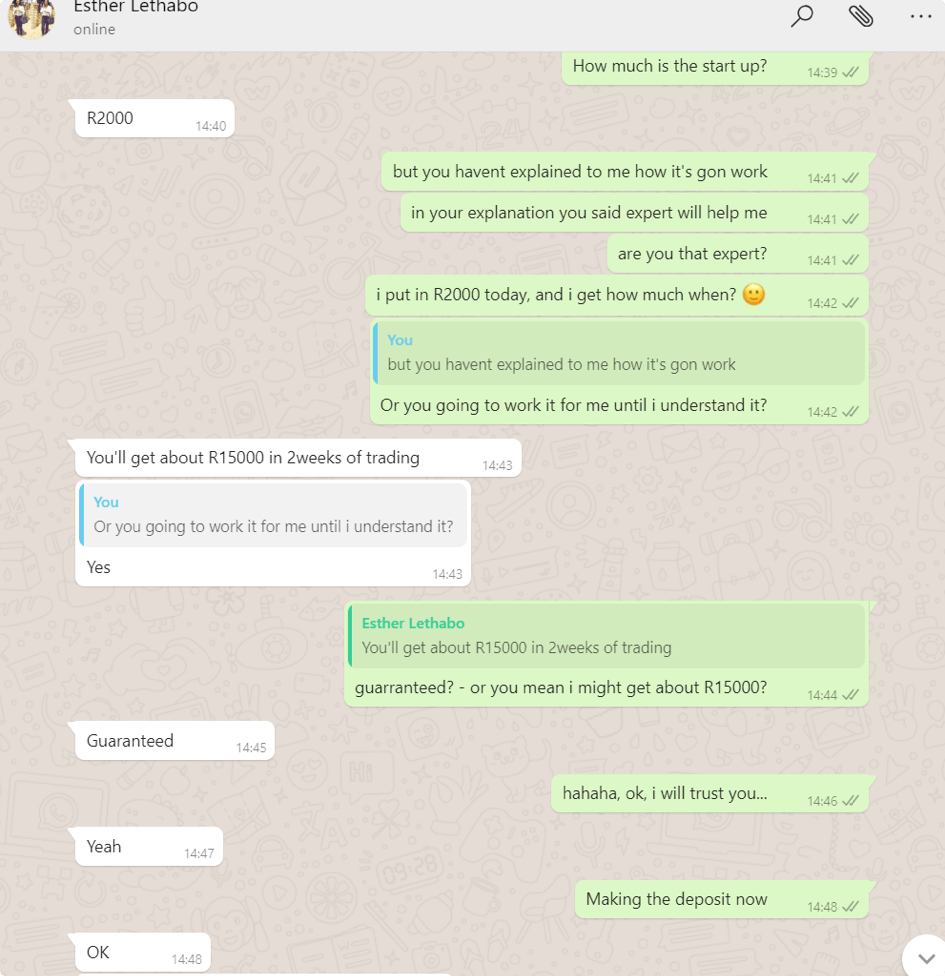
Task: Click quoted reply 'but you havent explained'
Action: tap(619, 353)
